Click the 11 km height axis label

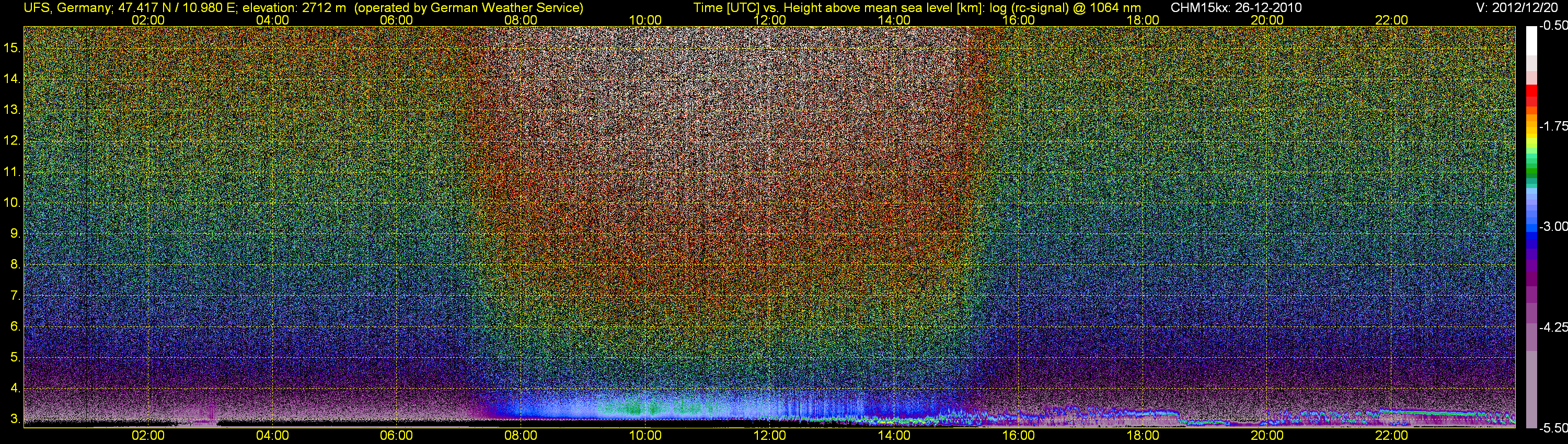click(12, 172)
